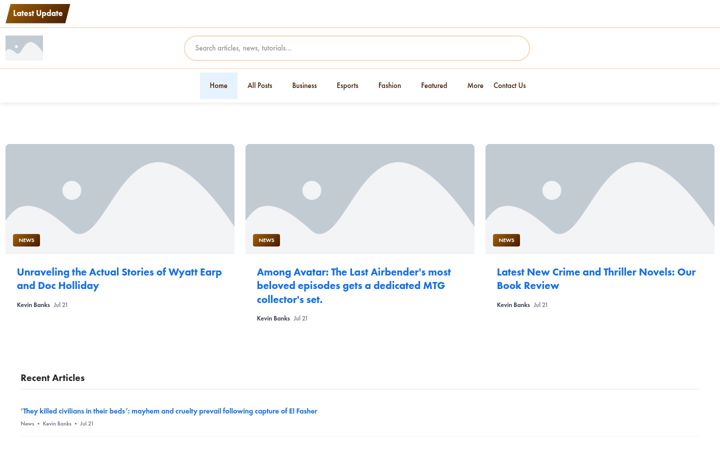This screenshot has height=450, width=720.
Task: Open the Crime and Thriller Novels thumbnail
Action: click(600, 199)
